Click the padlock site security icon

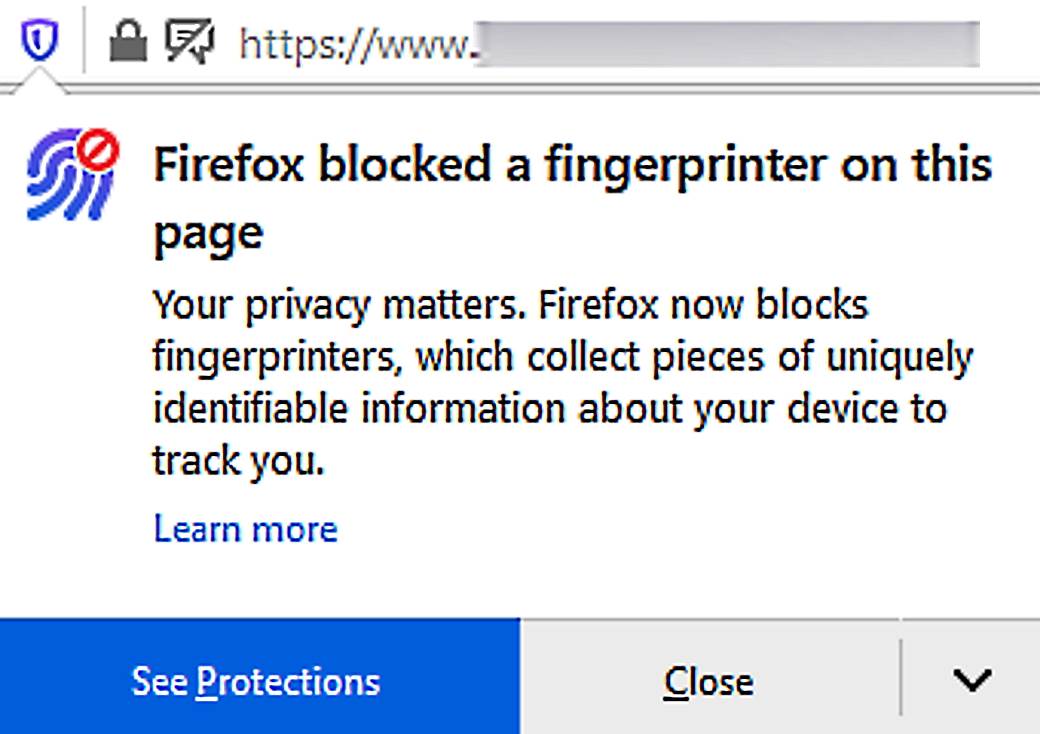(127, 42)
